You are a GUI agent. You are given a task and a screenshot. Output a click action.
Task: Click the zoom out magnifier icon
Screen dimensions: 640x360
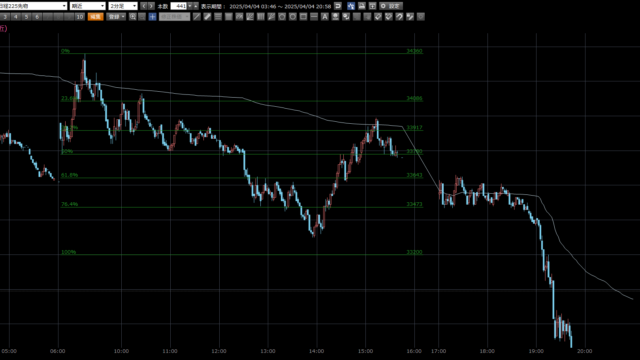point(142,17)
